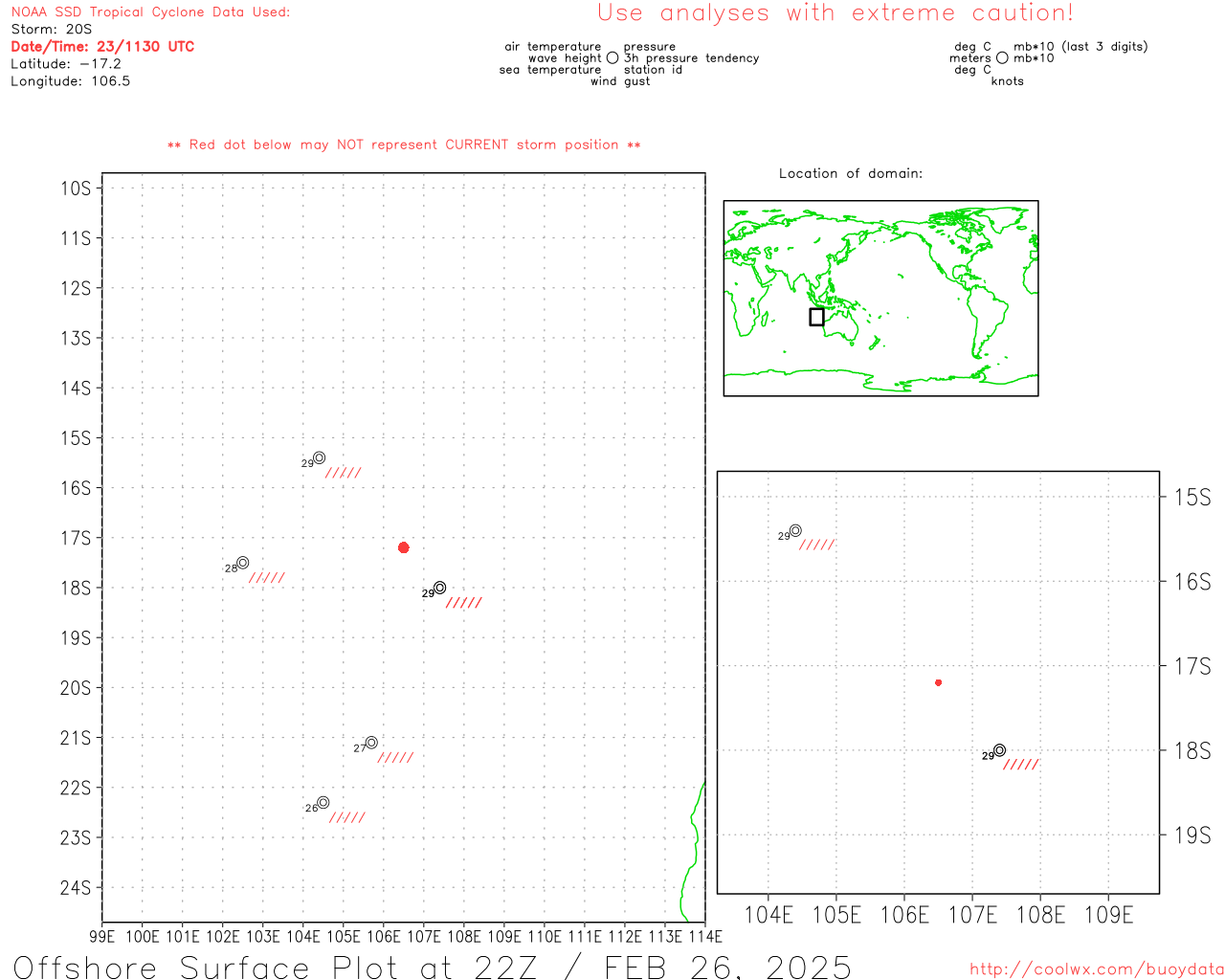Click the '24S' latitude label on main map
Image resolution: width=1225 pixels, height=980 pixels.
coord(76,888)
